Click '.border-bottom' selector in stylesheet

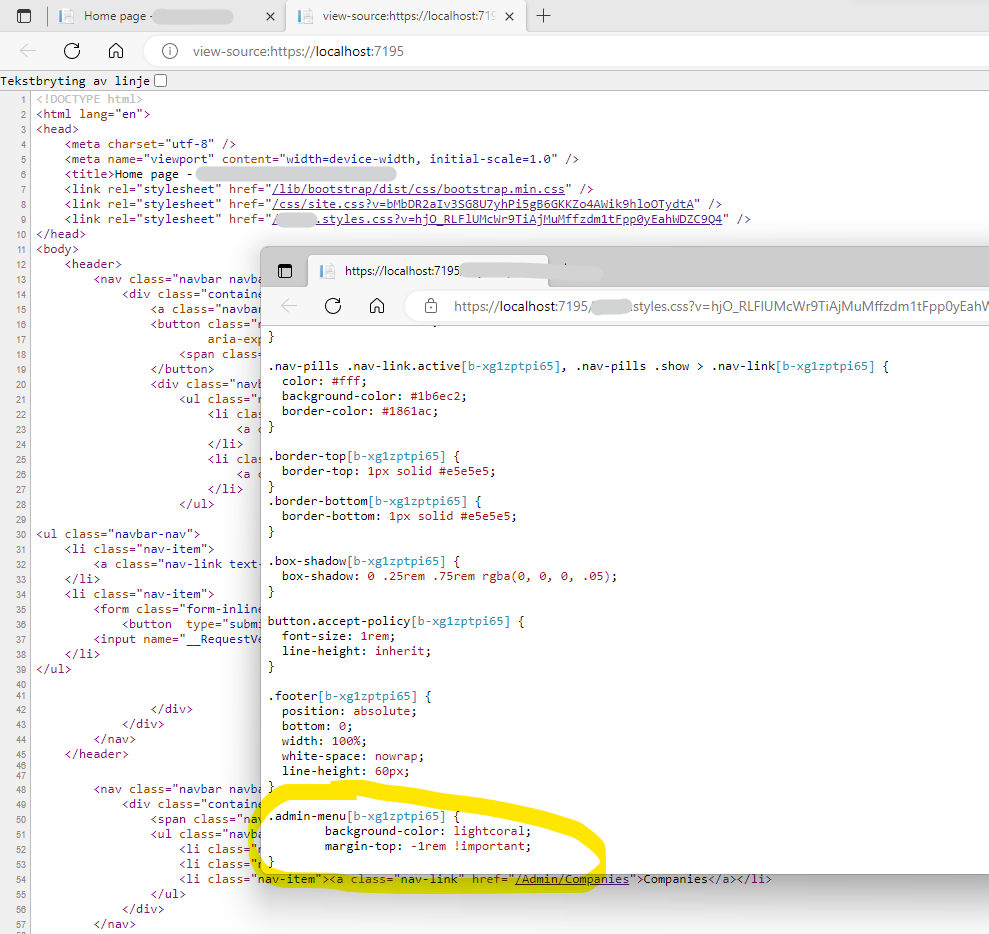(319, 501)
